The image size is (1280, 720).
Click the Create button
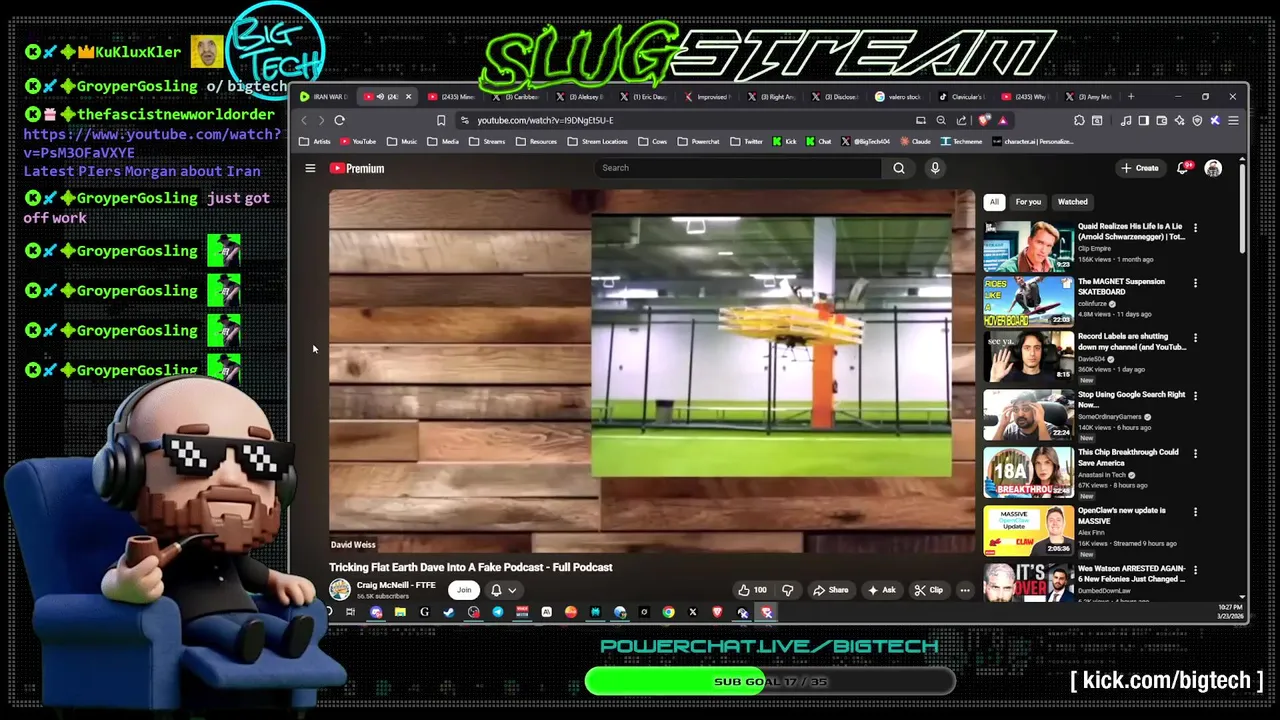click(1140, 168)
